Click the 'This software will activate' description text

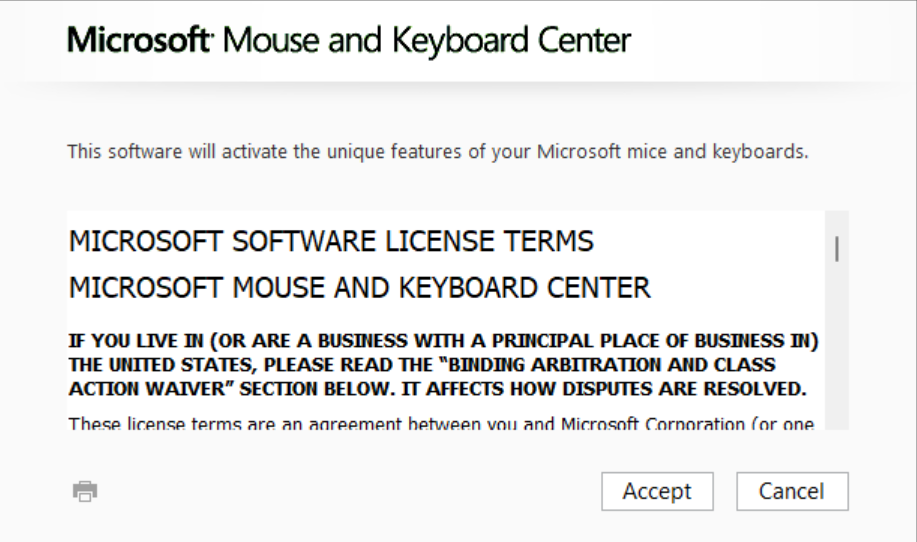click(437, 152)
